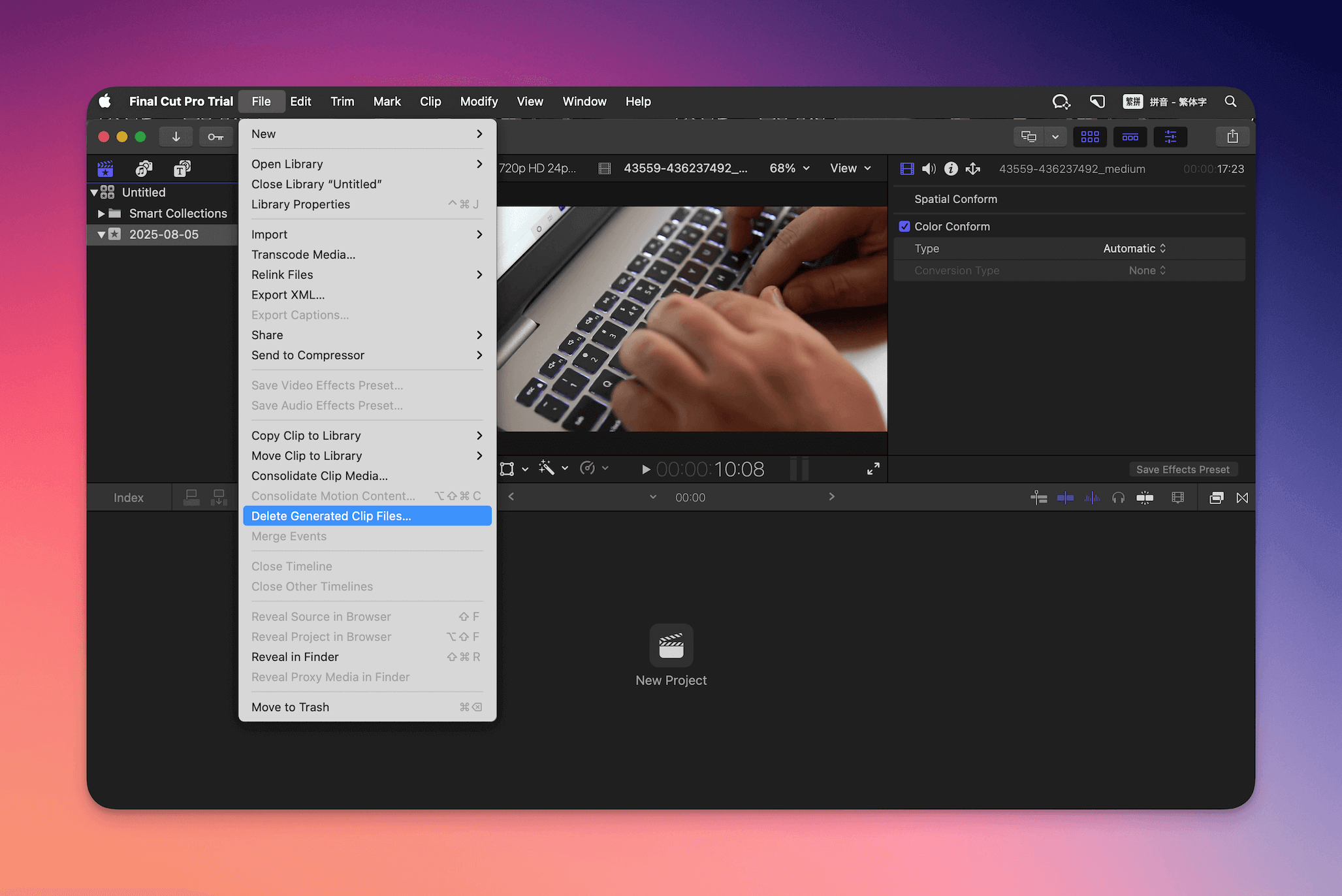Click connect clip to primary storyline icon
The width and height of the screenshot is (1342, 896).
coord(191,498)
